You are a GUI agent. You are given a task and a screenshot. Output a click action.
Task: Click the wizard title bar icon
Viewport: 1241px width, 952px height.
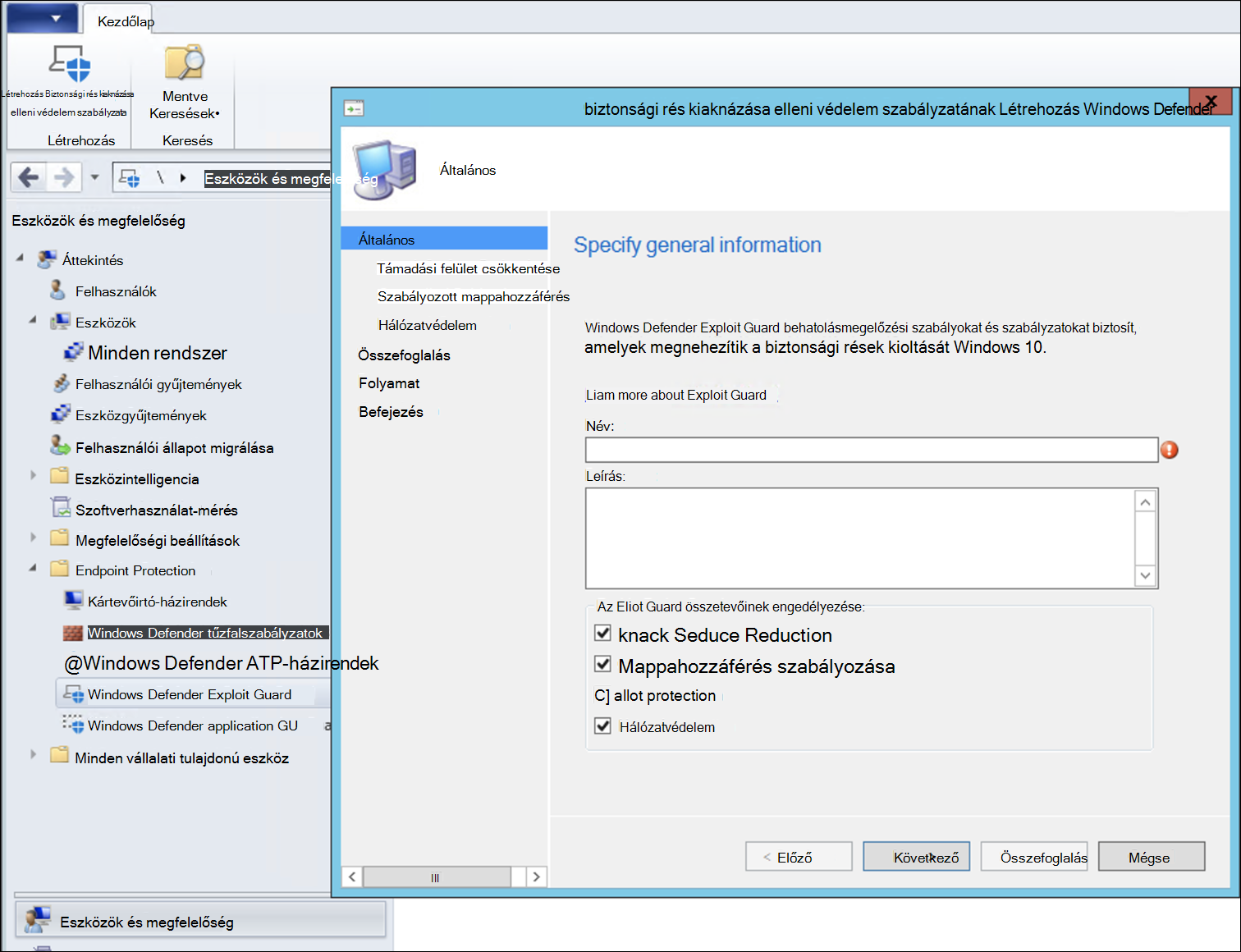(354, 108)
